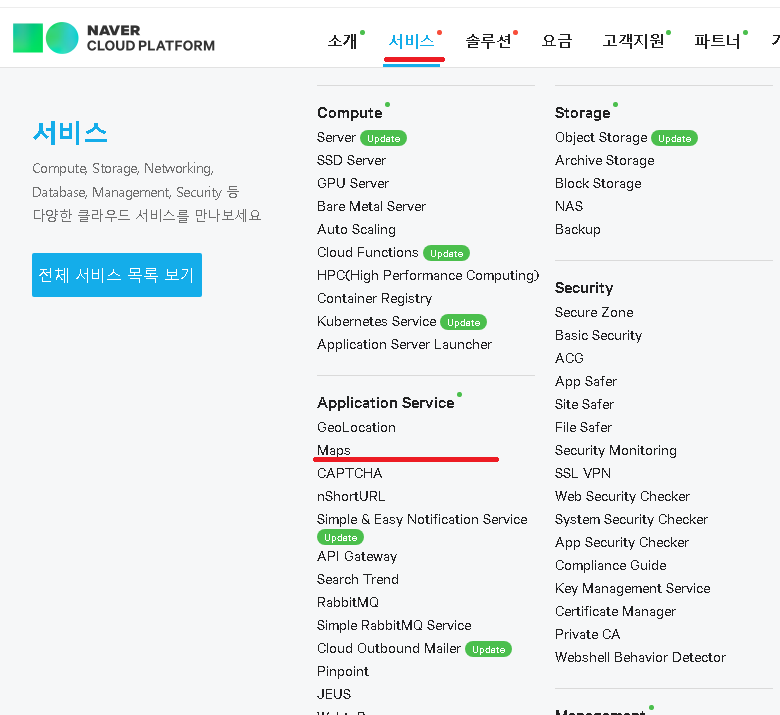Open the nShortURL link
Viewport: 780px width, 715px height.
point(351,496)
